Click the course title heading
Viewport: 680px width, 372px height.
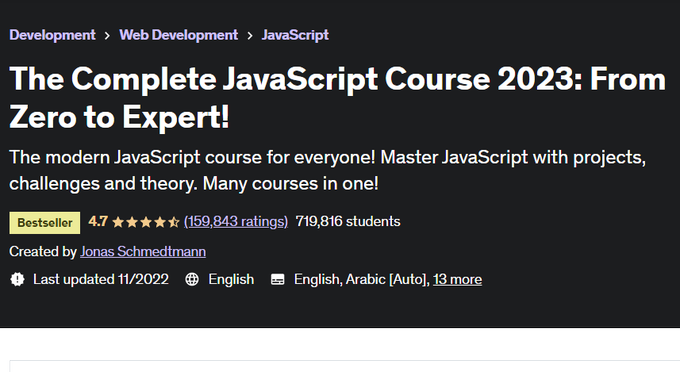[337, 98]
